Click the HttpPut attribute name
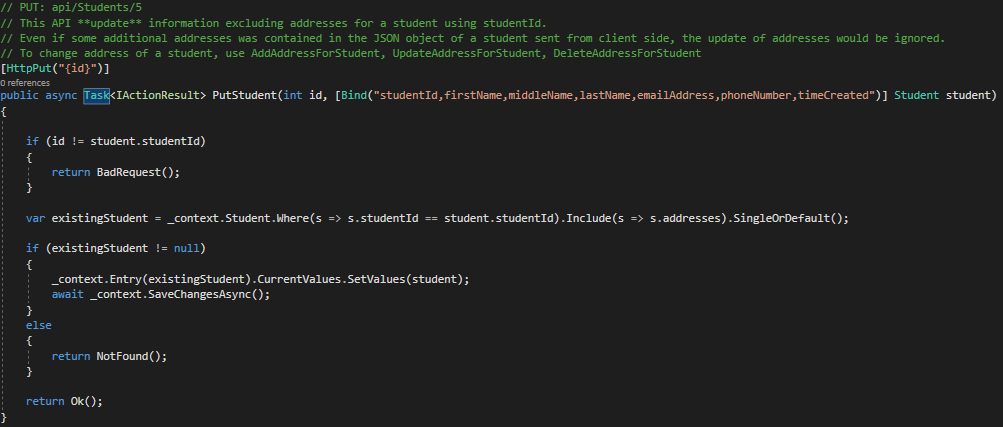 [29, 68]
